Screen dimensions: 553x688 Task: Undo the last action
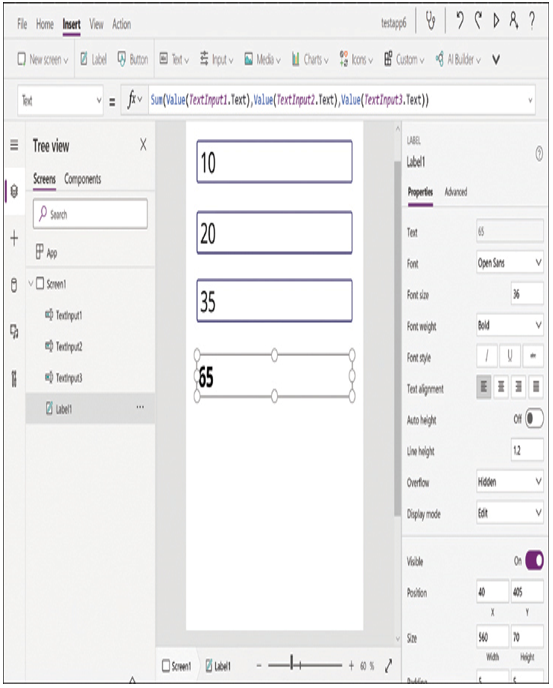(x=460, y=21)
